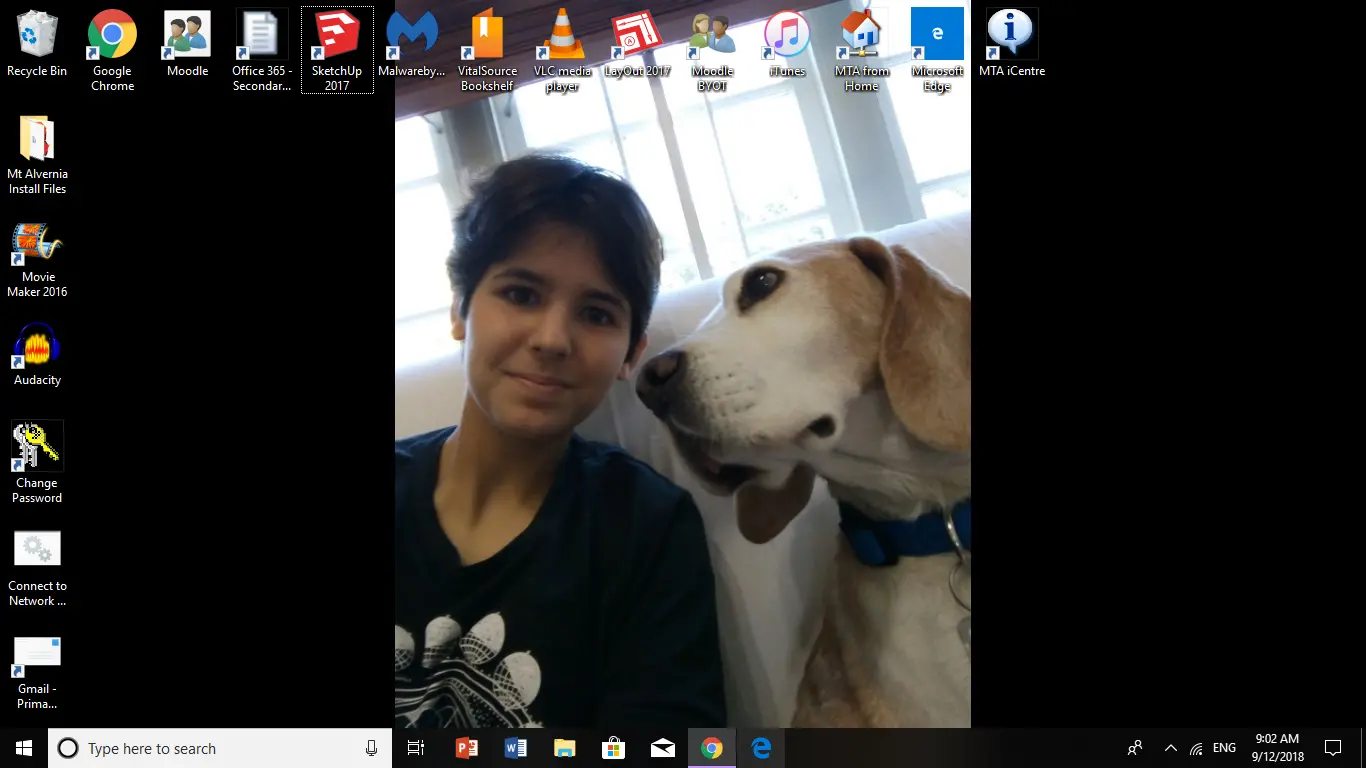Select the Office 365 Secondary shortcut
The width and height of the screenshot is (1366, 768).
click(x=262, y=50)
